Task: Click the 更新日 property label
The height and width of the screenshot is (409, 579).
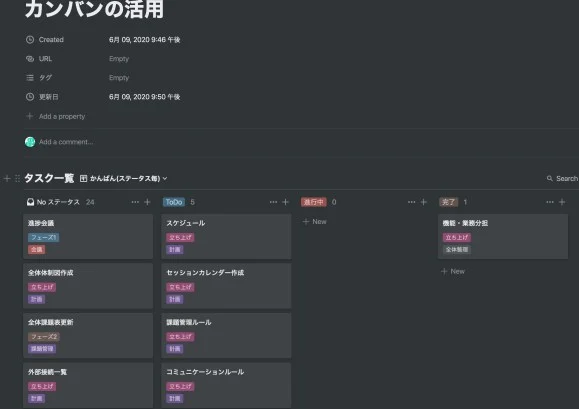Action: tap(49, 97)
